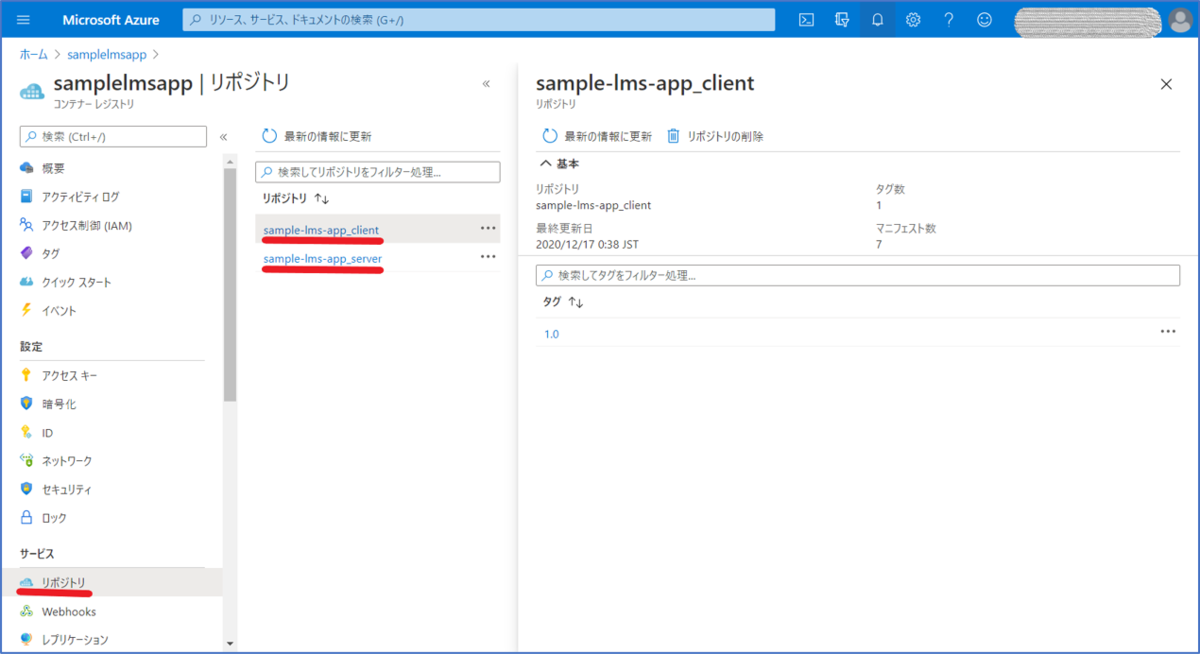Click the container registry cloud icon
This screenshot has height=654, width=1200.
[32, 90]
